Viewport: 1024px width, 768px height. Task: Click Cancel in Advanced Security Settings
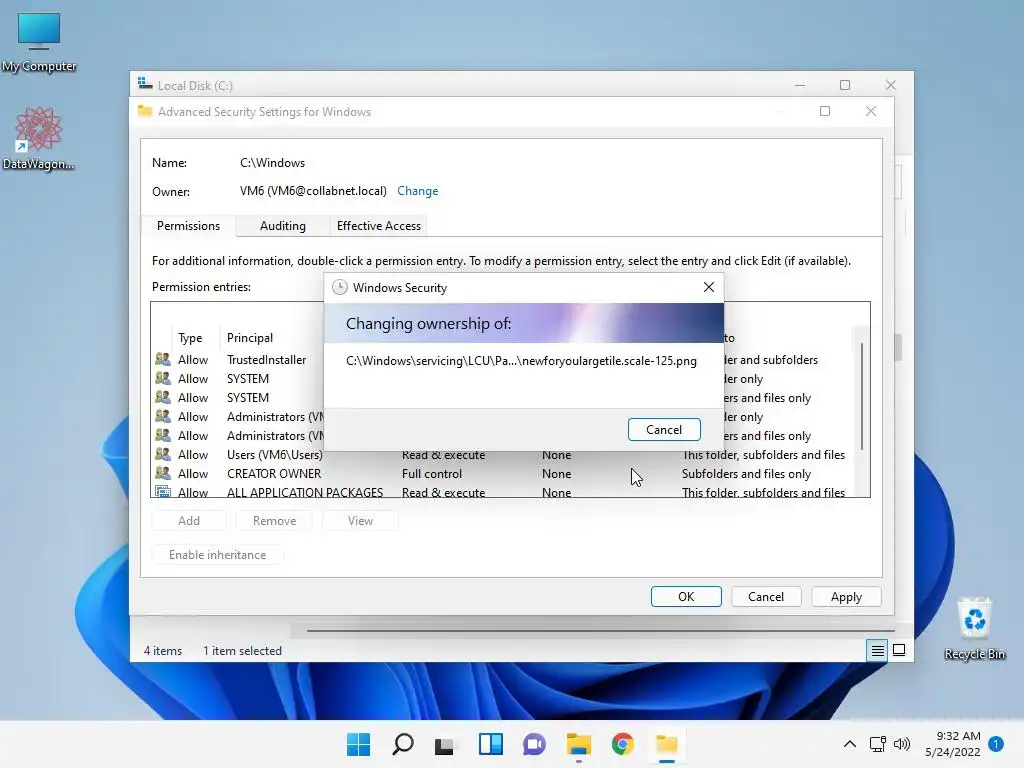click(765, 597)
